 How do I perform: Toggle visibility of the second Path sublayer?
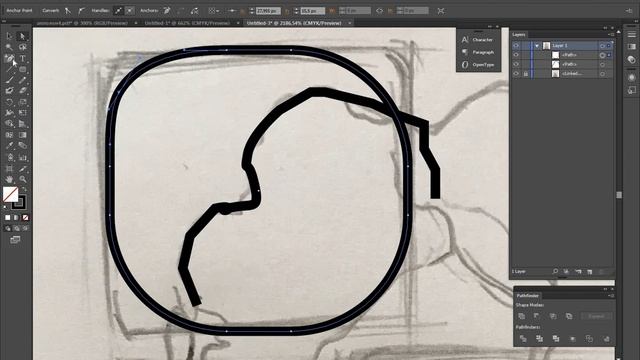pyautogui.click(x=516, y=64)
